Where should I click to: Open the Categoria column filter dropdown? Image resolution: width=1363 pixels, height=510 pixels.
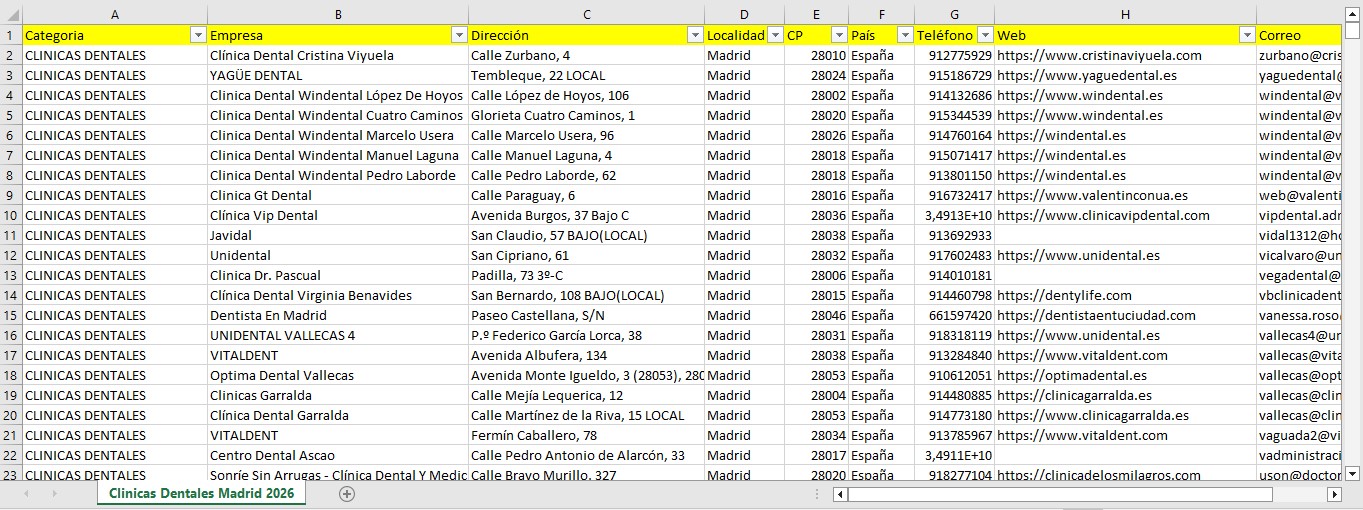pyautogui.click(x=197, y=35)
